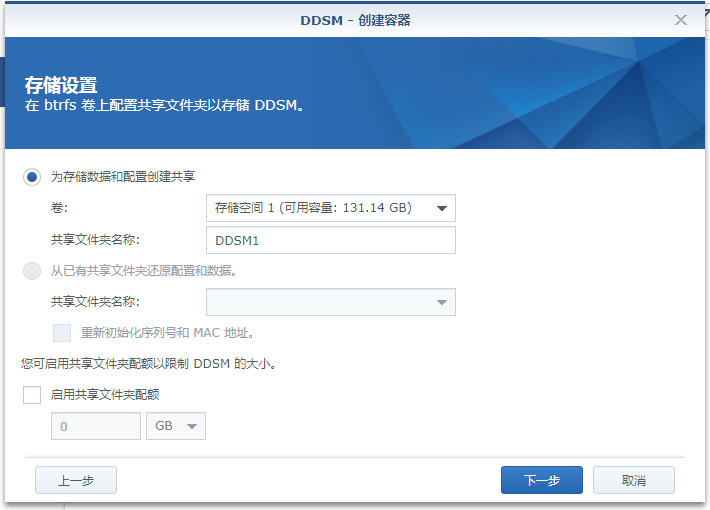The width and height of the screenshot is (710, 510).
Task: Tick the reinitialize serial number and MAC checkbox
Action: pos(62,333)
